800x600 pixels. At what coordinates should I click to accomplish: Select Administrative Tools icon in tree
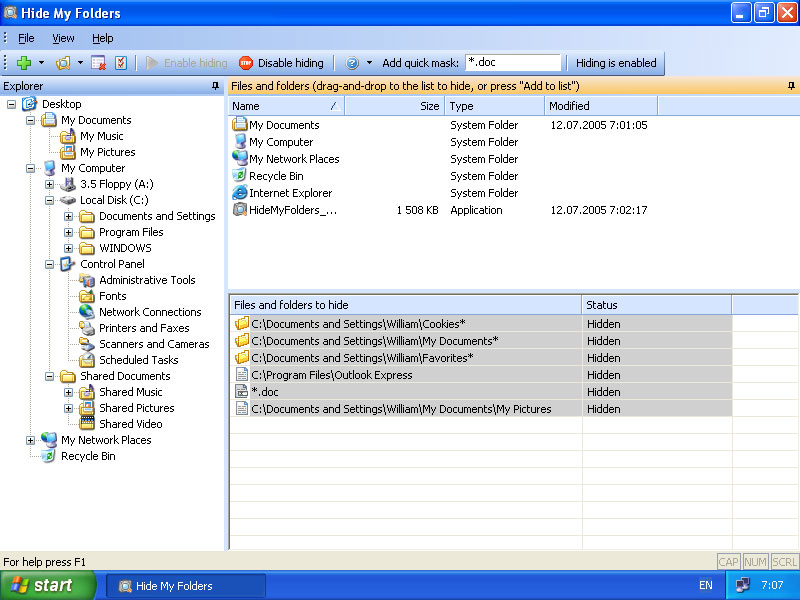click(87, 280)
